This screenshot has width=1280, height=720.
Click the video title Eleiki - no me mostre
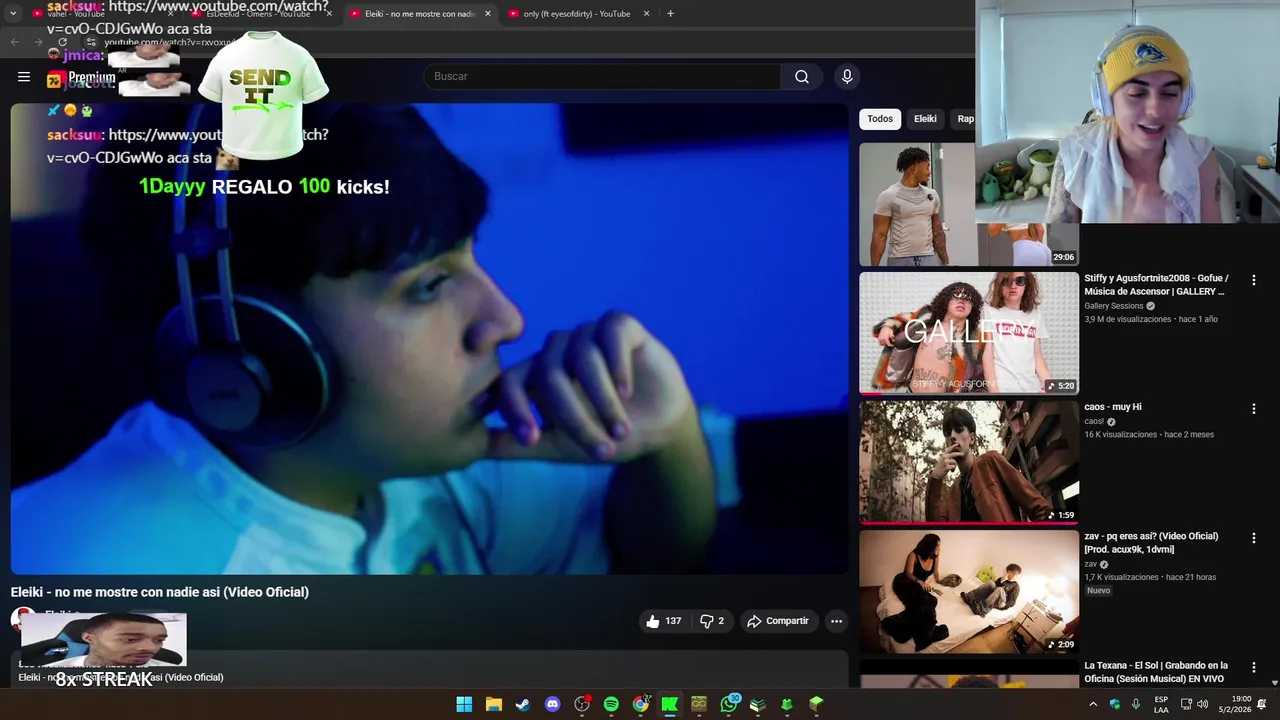(x=160, y=592)
